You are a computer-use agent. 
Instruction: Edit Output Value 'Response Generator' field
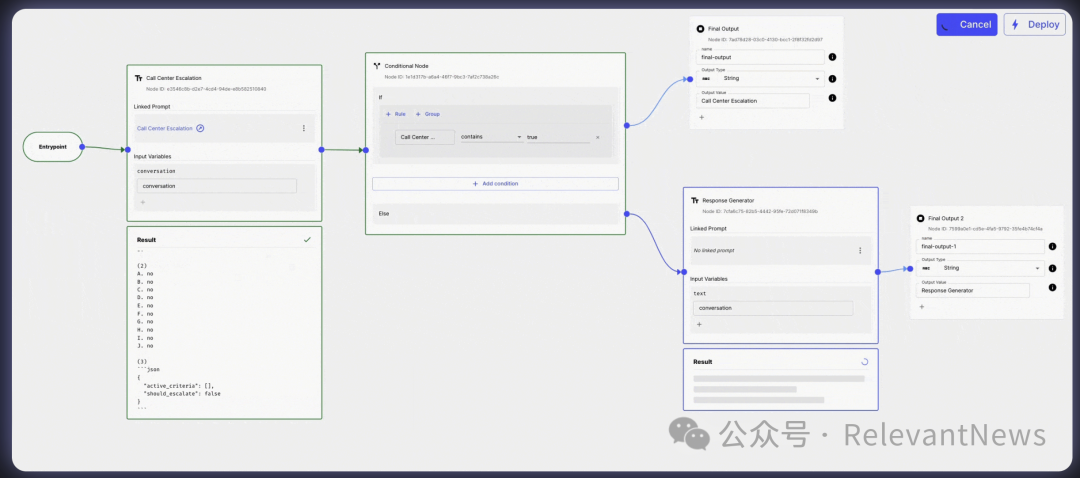click(973, 290)
